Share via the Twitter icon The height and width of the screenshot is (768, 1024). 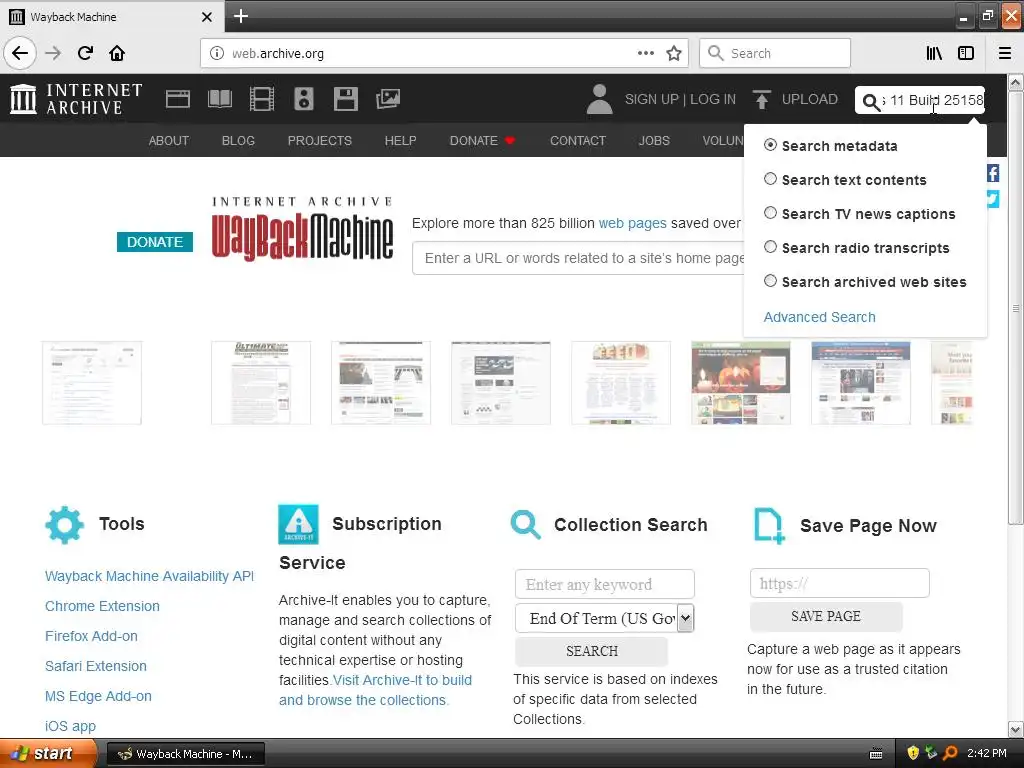[x=993, y=199]
